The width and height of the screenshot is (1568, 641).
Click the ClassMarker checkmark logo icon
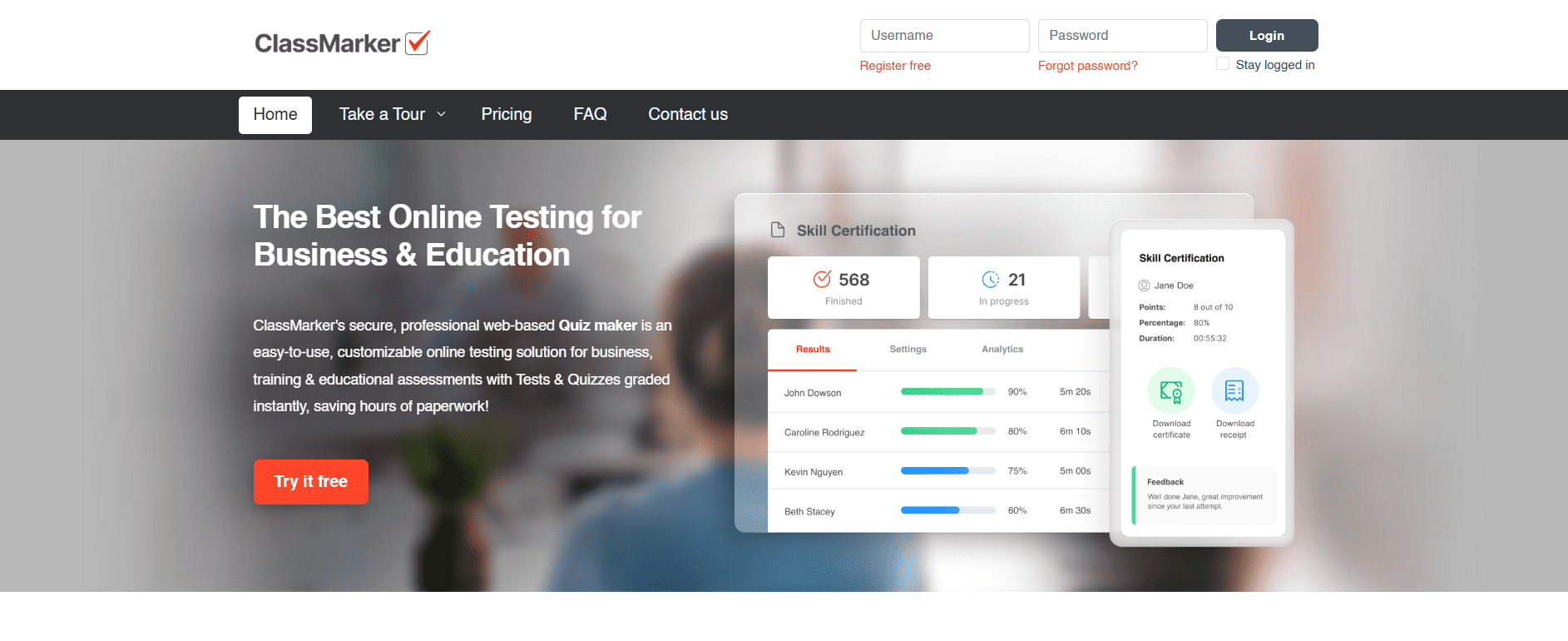418,42
